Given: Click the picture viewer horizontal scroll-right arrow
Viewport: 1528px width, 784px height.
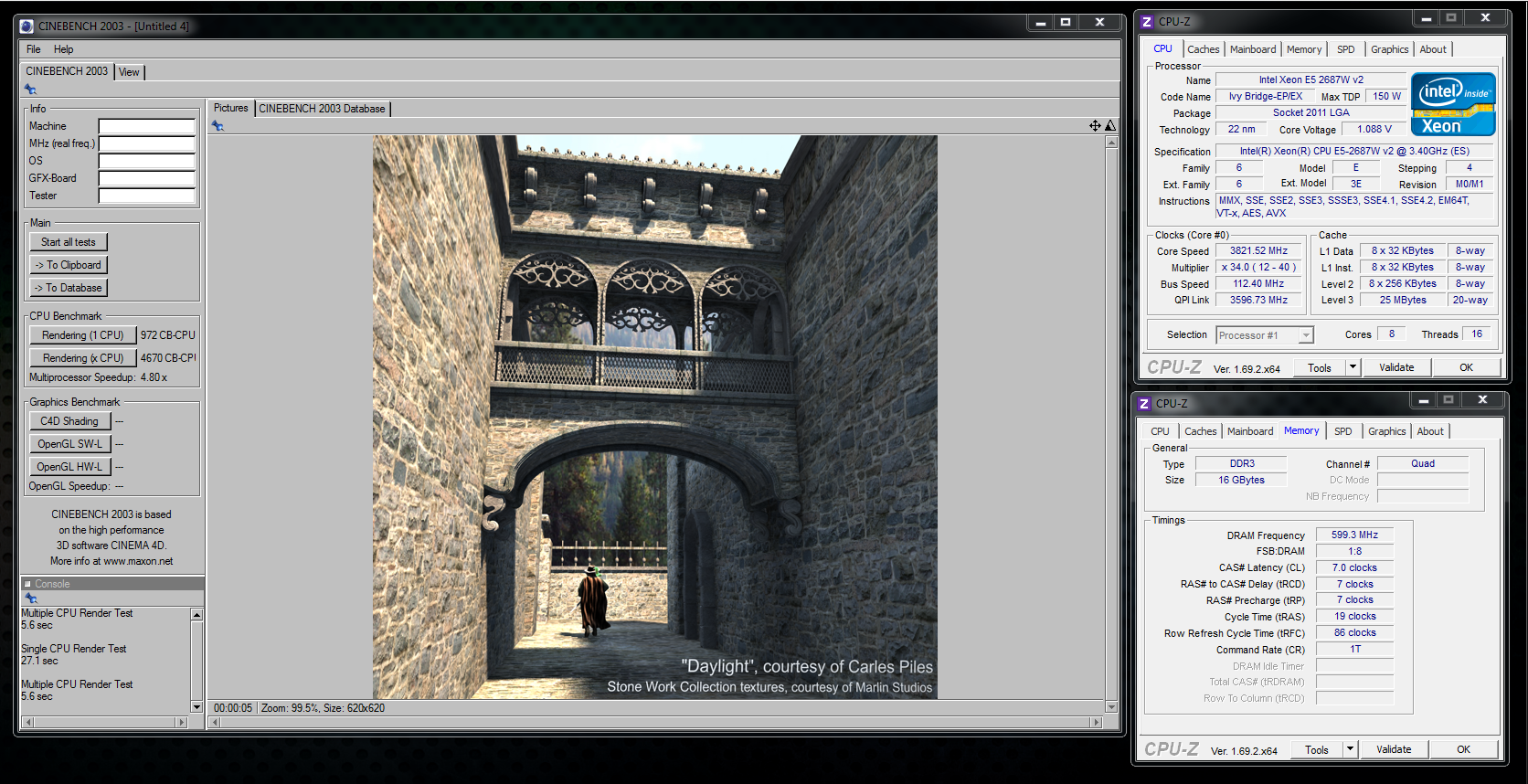Looking at the screenshot, I should [x=1097, y=722].
